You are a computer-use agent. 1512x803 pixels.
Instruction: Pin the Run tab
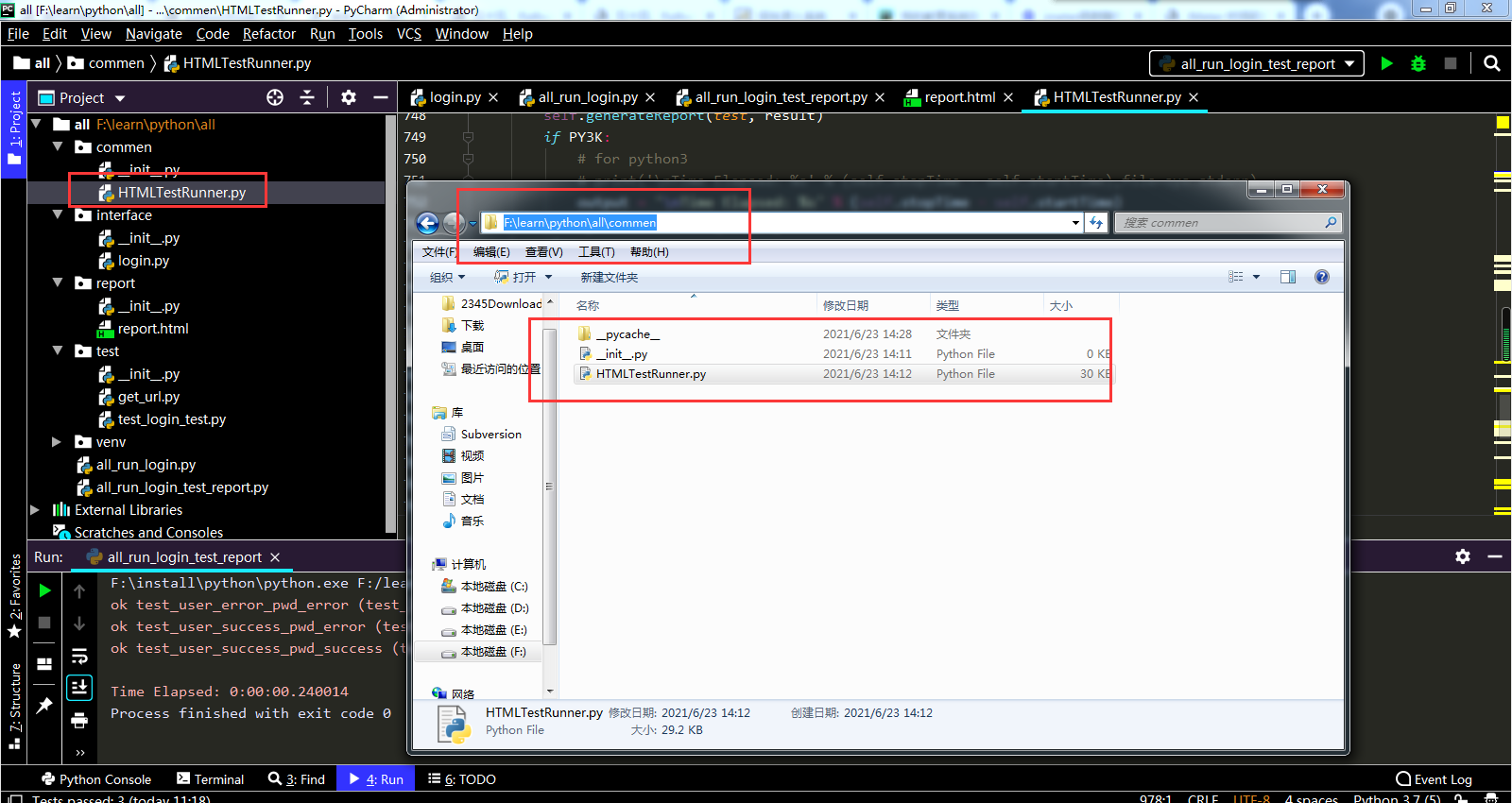(44, 705)
